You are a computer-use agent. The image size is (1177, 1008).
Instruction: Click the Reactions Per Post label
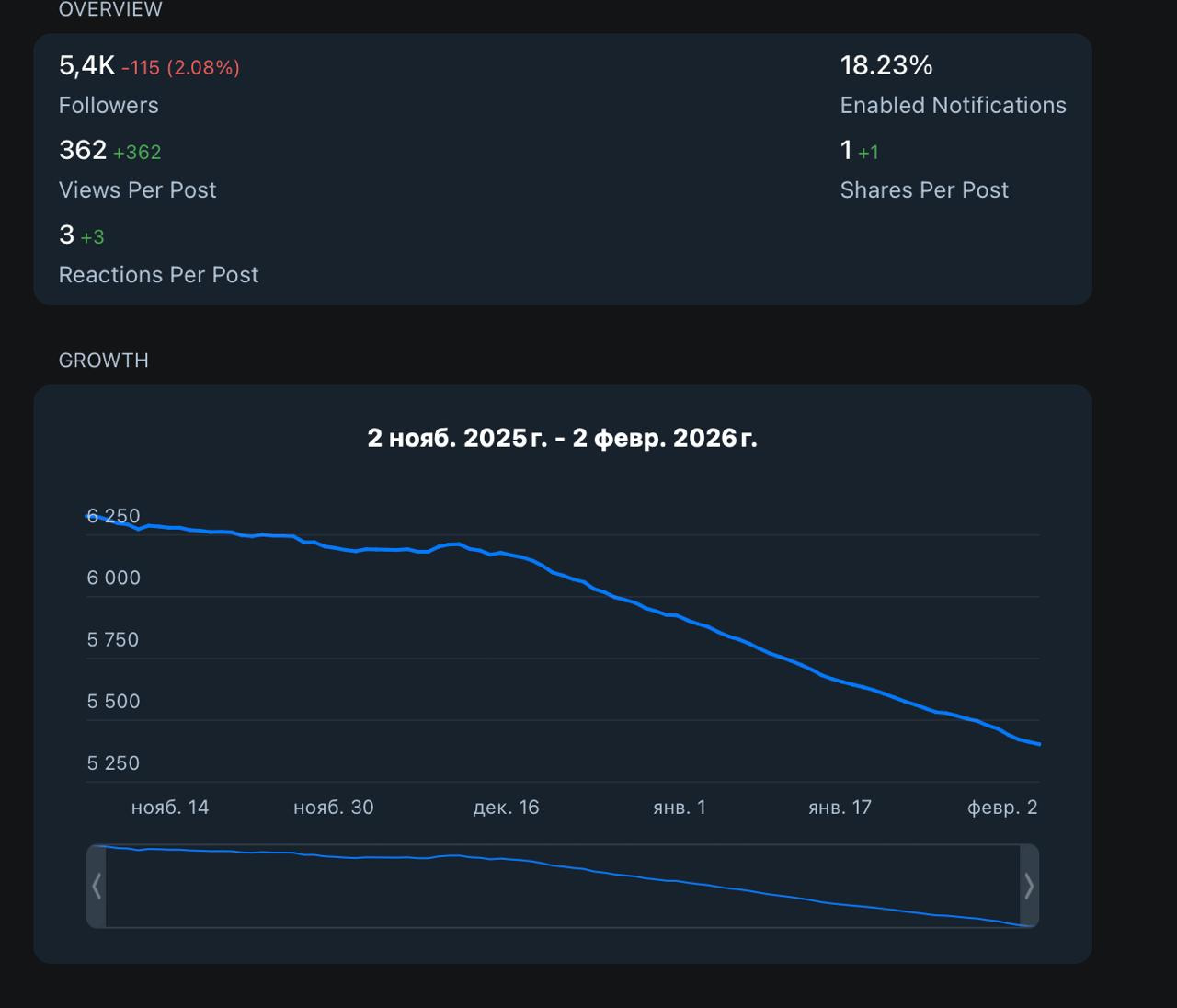(159, 275)
